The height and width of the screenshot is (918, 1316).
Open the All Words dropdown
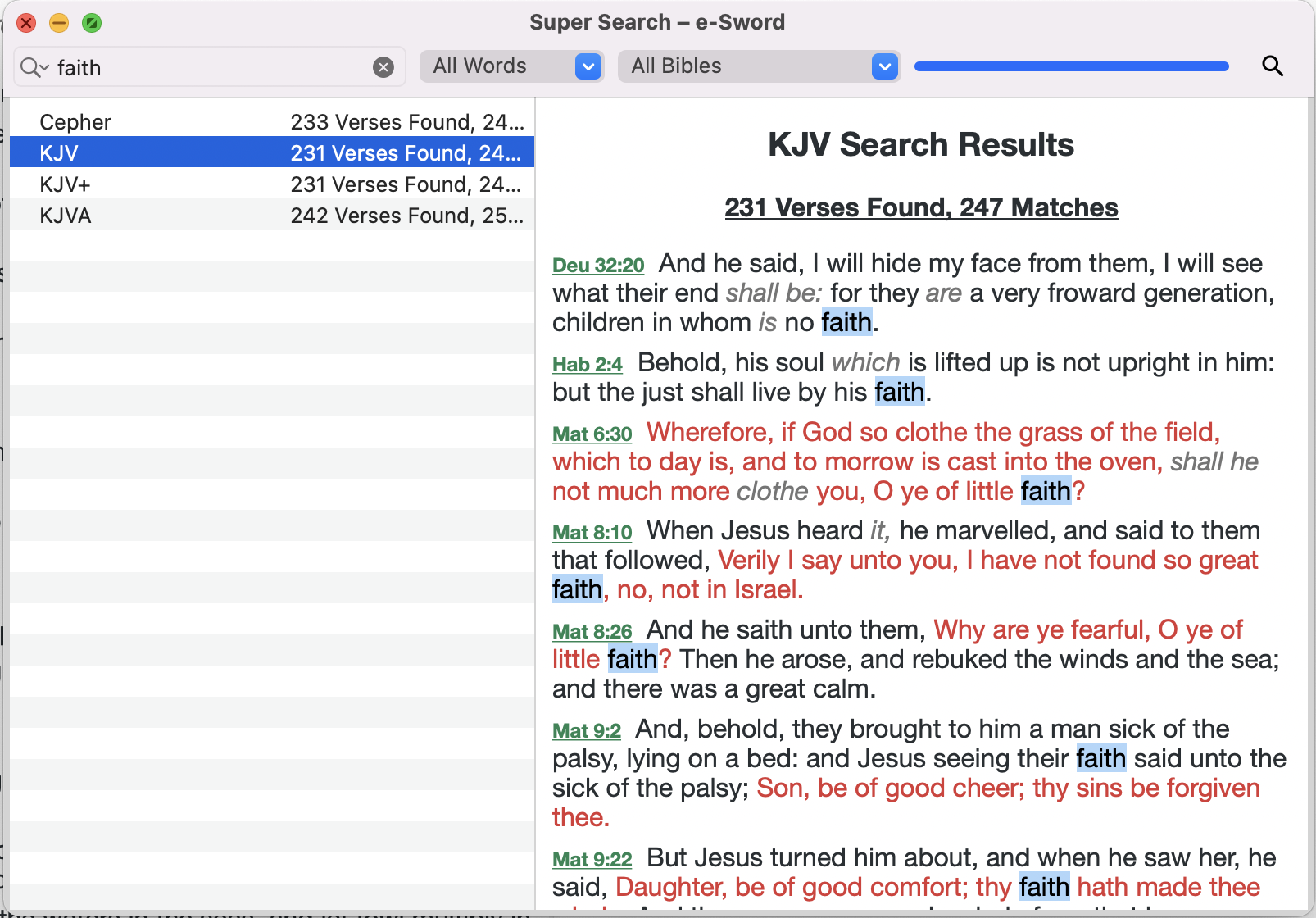512,66
